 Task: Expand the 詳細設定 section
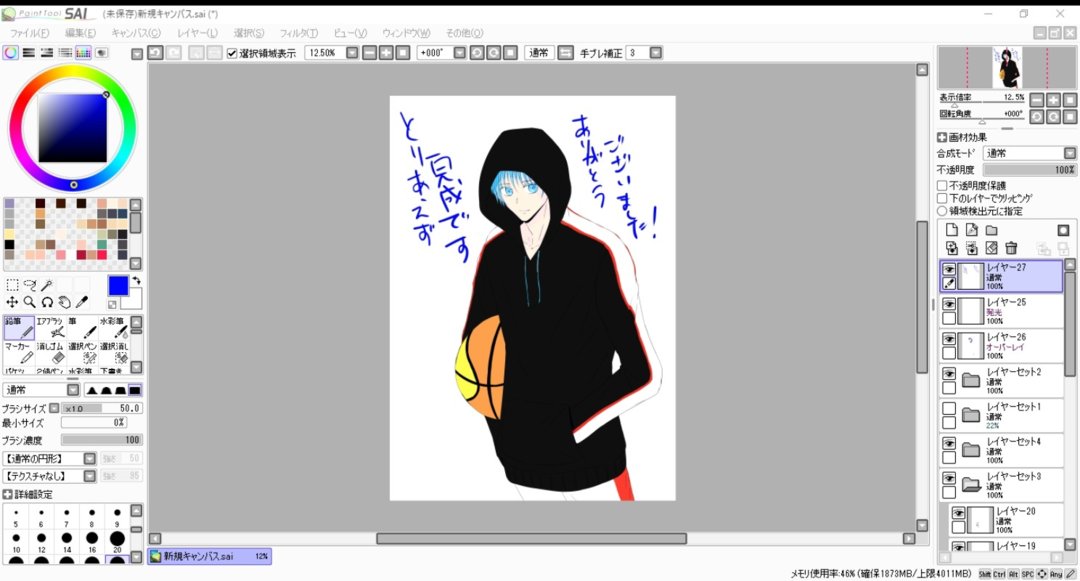click(8, 494)
